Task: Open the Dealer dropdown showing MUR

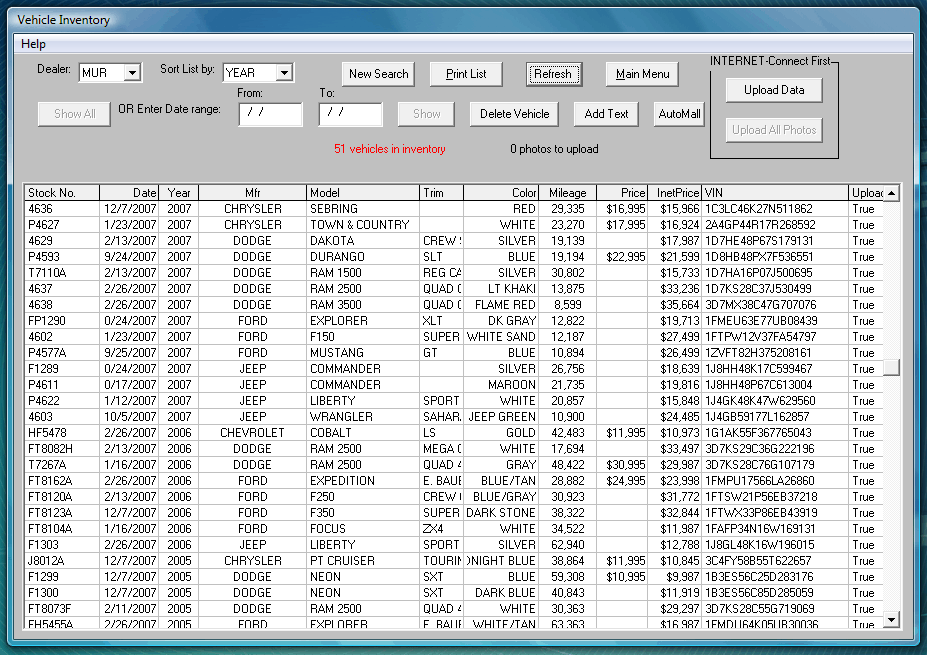Action: [132, 73]
